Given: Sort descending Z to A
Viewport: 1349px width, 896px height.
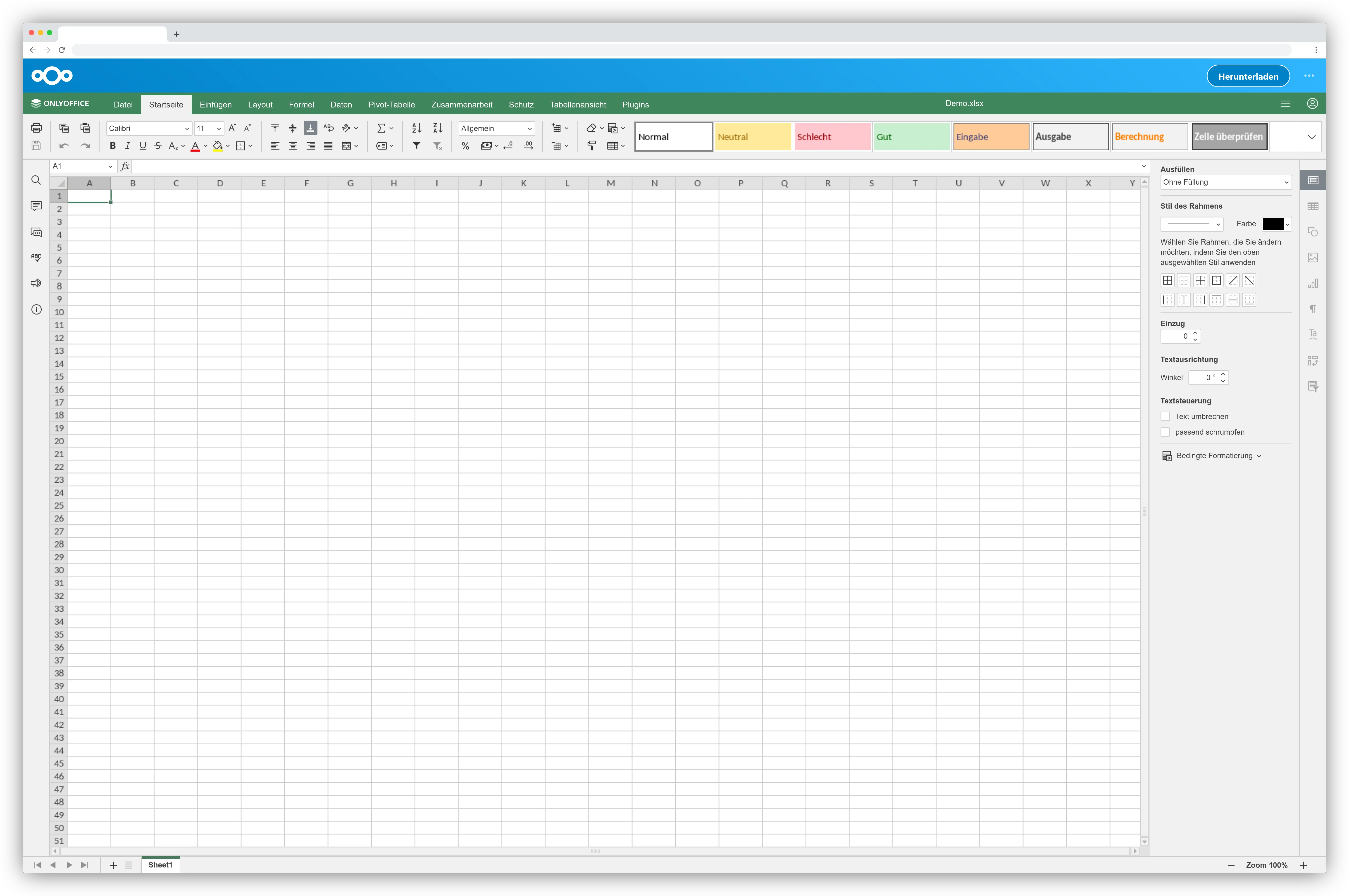Looking at the screenshot, I should (x=438, y=128).
